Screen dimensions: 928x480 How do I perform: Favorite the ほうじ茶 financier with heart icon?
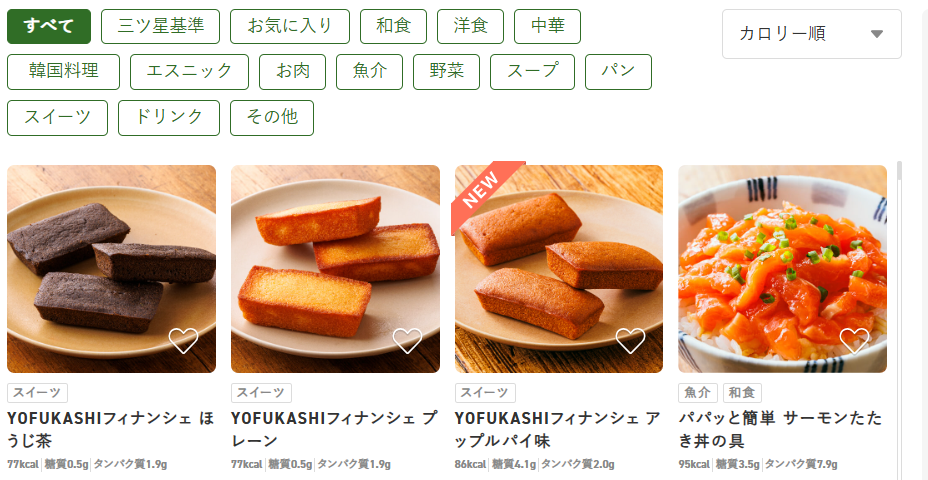[183, 340]
